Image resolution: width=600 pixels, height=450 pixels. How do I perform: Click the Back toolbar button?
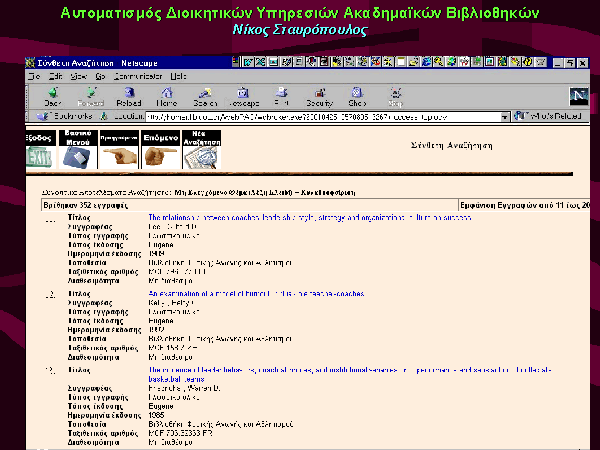tap(53, 96)
